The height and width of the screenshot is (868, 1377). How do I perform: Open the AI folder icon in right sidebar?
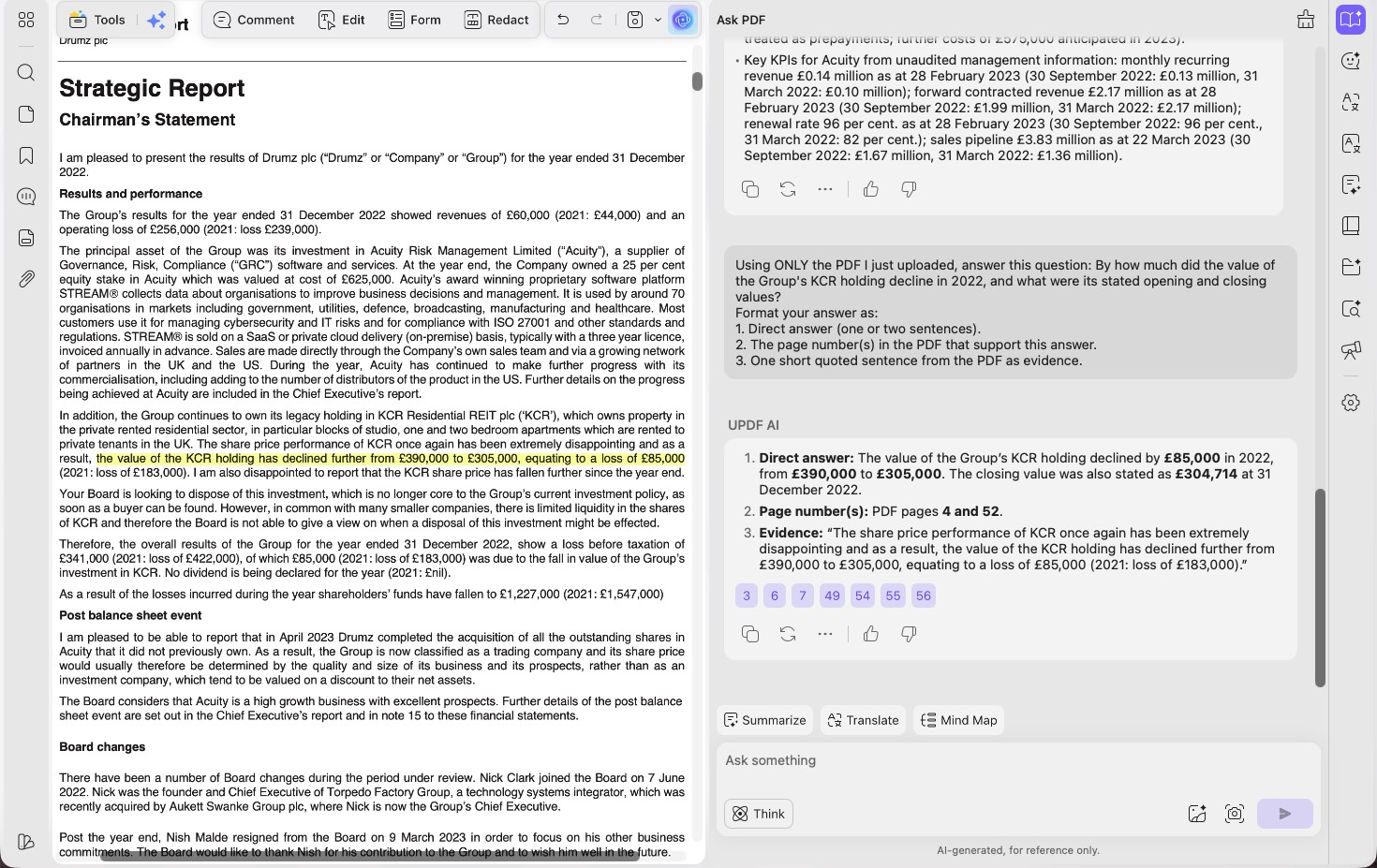(x=1351, y=267)
